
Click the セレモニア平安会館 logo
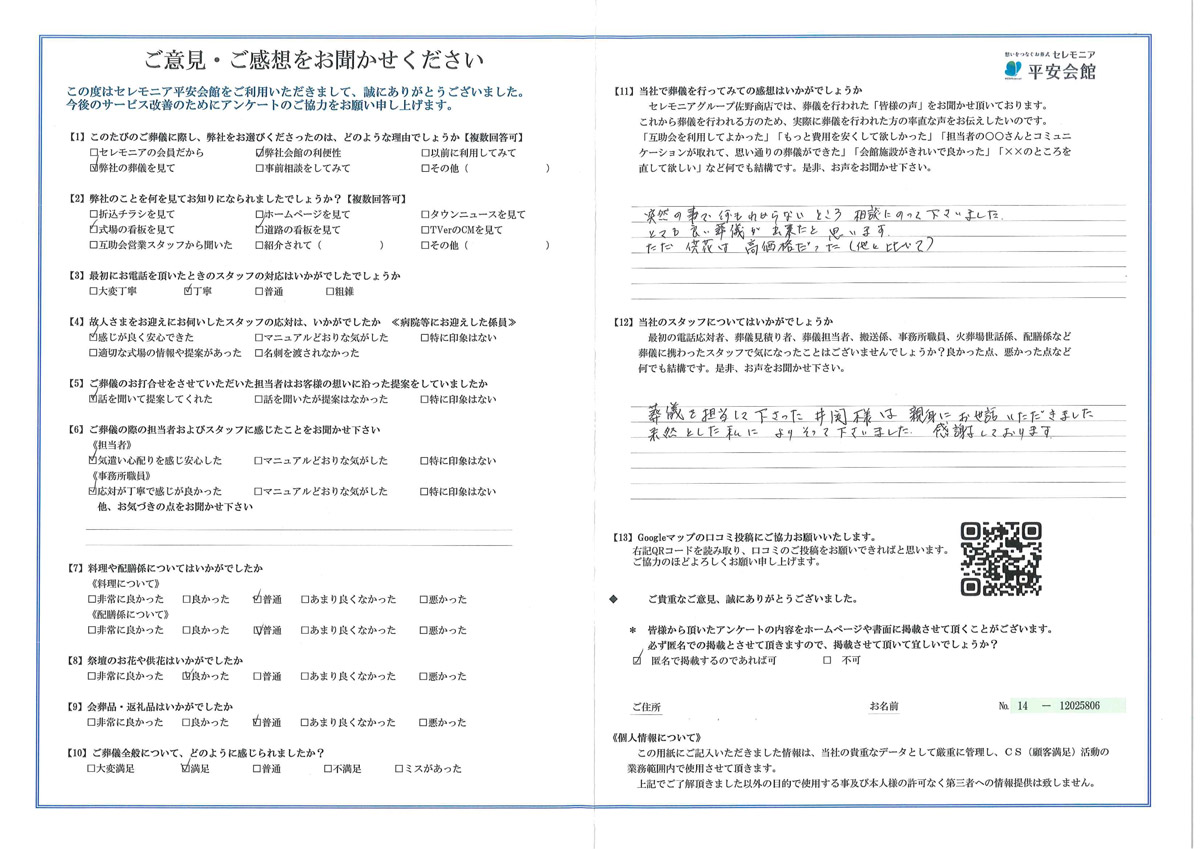point(1049,65)
